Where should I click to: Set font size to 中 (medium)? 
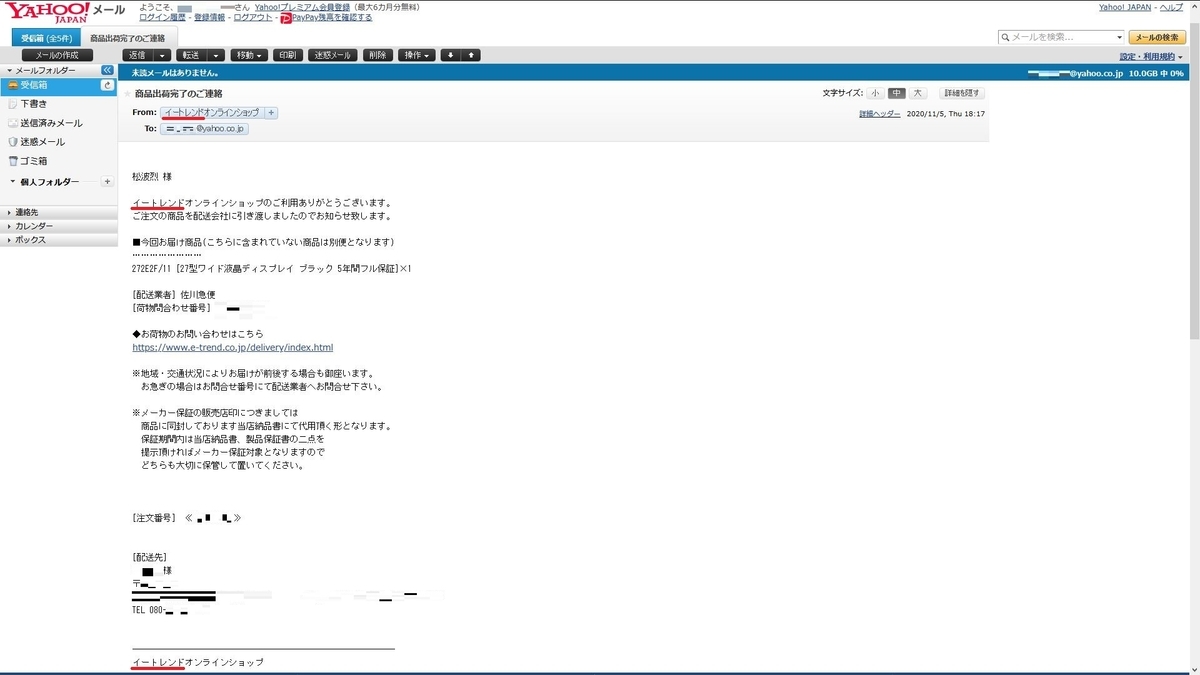[x=896, y=93]
